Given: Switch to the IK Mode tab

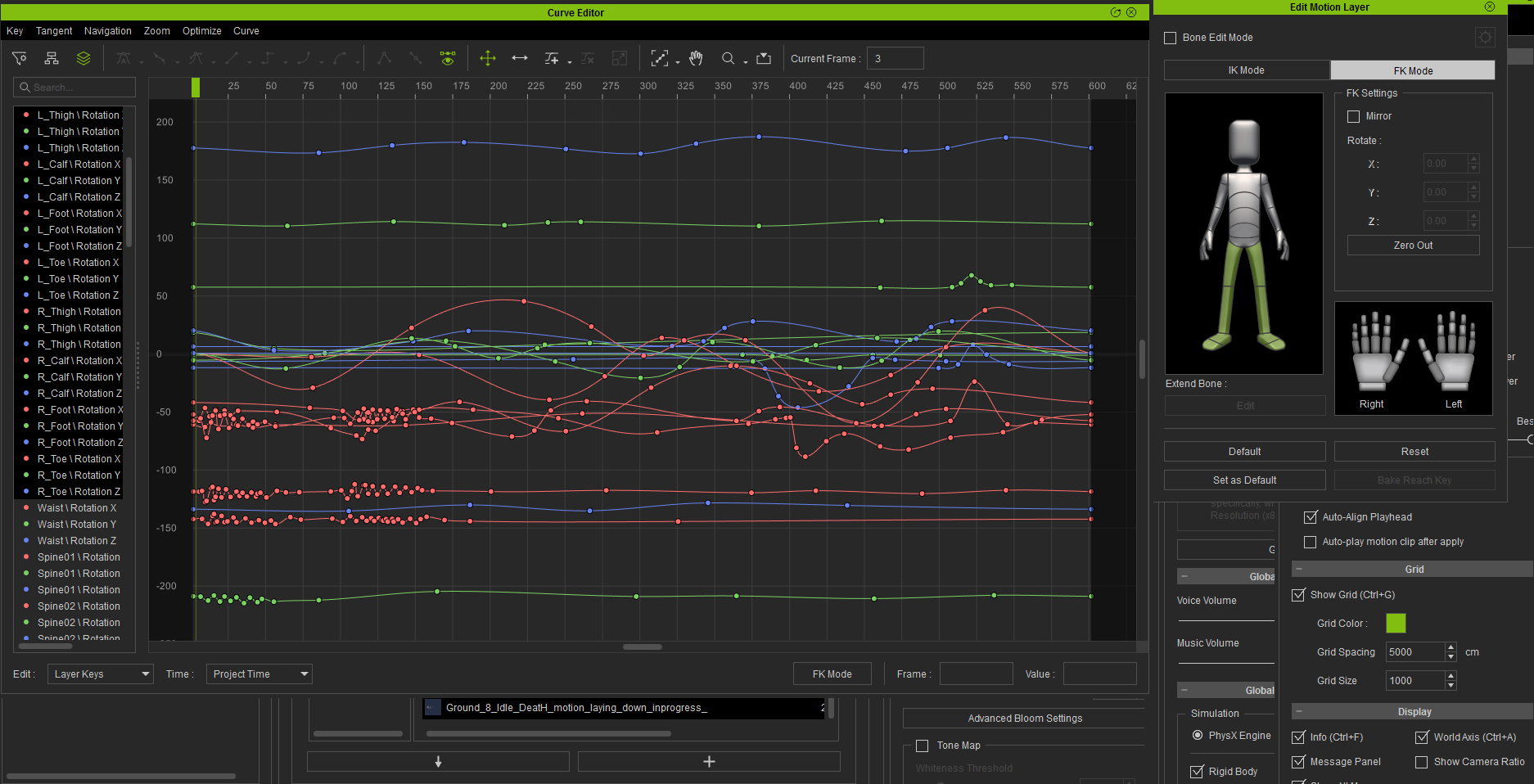Looking at the screenshot, I should [x=1247, y=70].
